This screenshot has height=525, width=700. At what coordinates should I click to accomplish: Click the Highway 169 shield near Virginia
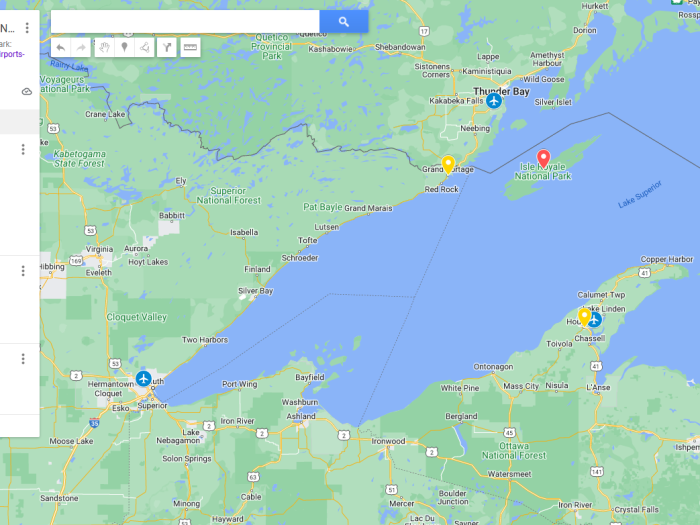pos(76,261)
